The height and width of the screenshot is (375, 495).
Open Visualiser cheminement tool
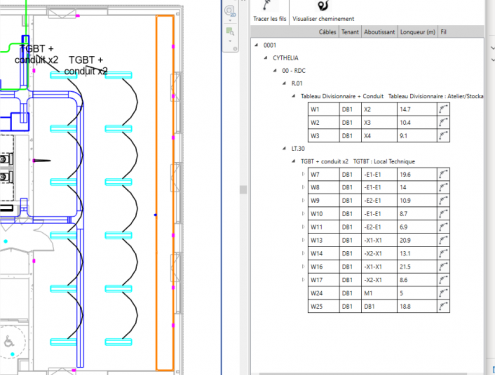[323, 12]
